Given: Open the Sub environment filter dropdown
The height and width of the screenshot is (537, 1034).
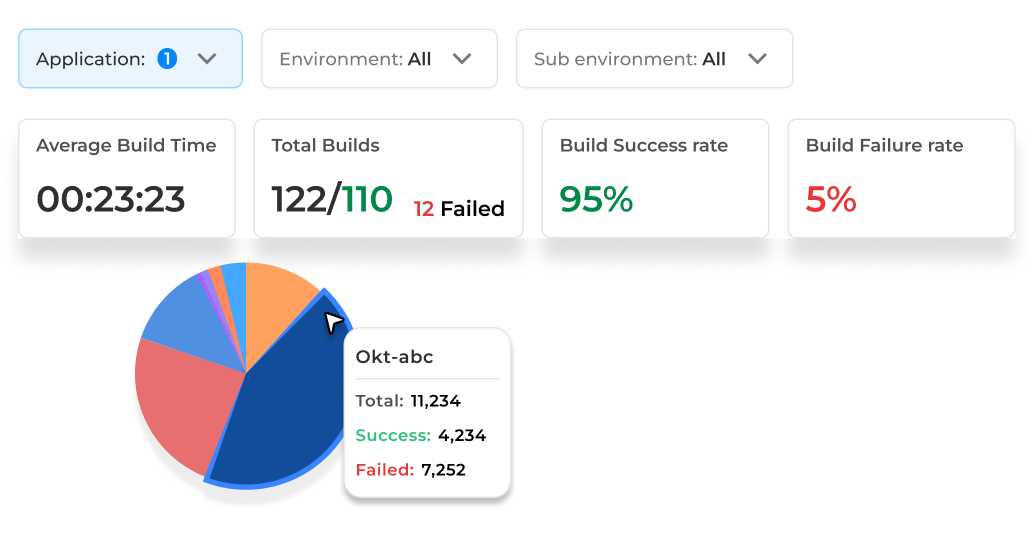Looking at the screenshot, I should pyautogui.click(x=653, y=59).
